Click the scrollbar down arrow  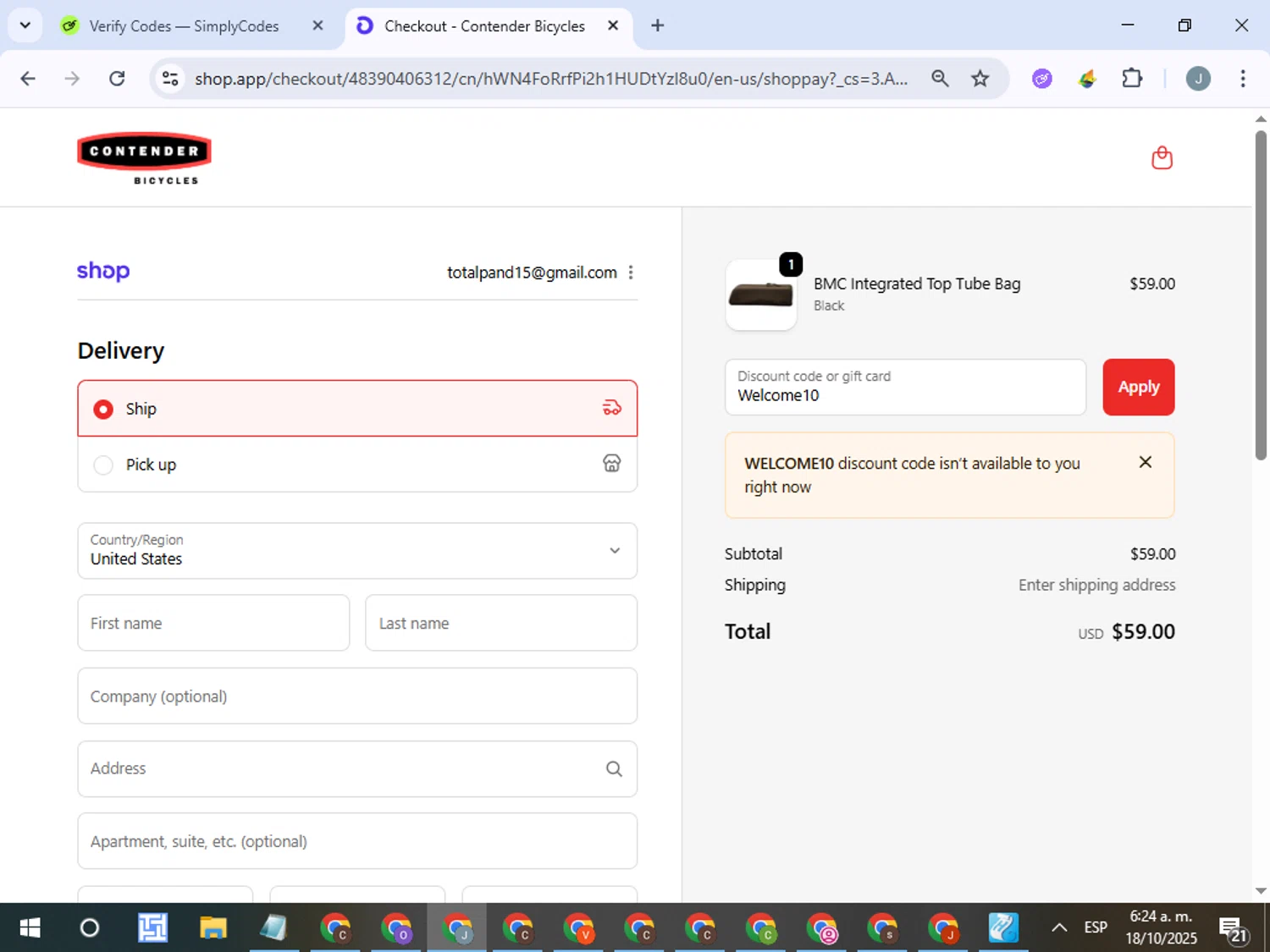[1261, 890]
